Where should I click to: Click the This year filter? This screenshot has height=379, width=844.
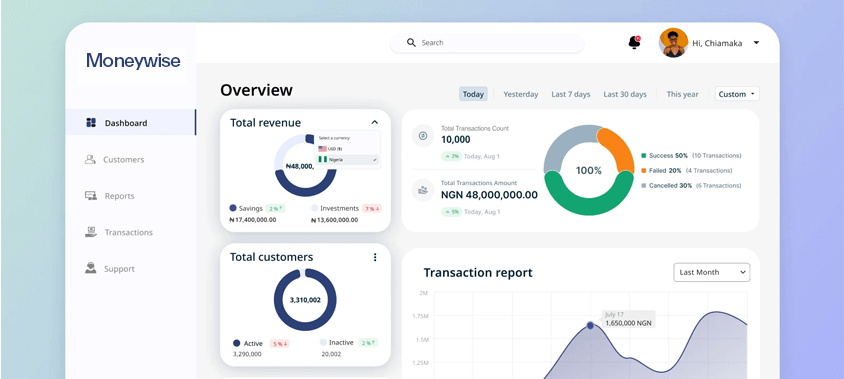pyautogui.click(x=683, y=94)
